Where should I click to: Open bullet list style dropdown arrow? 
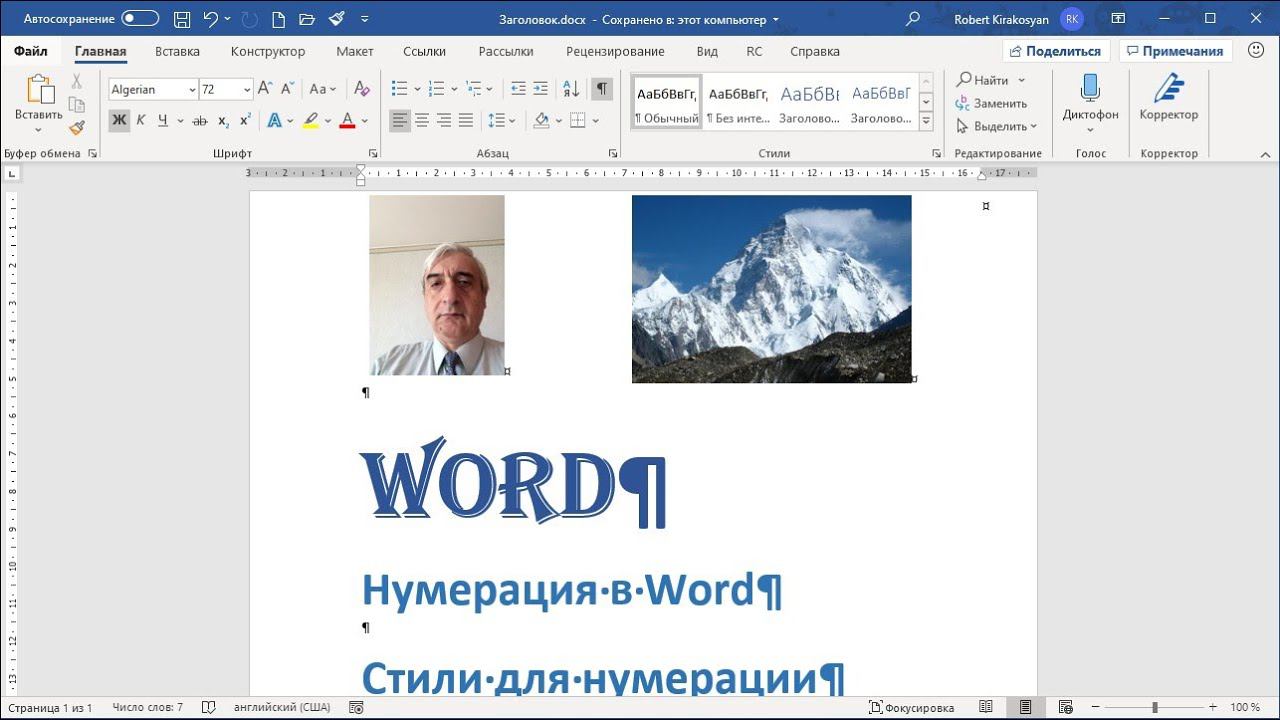[x=415, y=89]
